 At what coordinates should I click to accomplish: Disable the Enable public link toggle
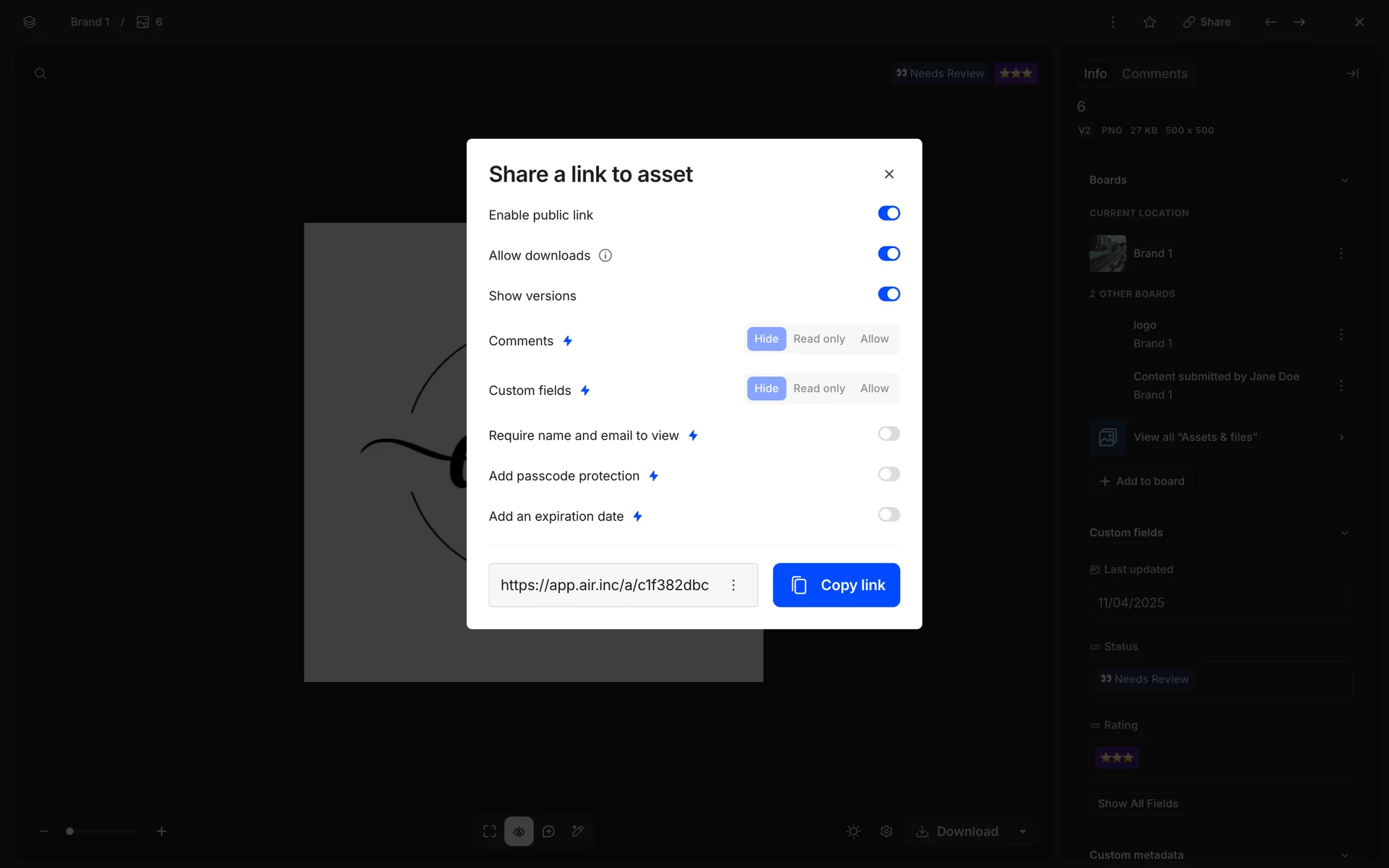888,213
